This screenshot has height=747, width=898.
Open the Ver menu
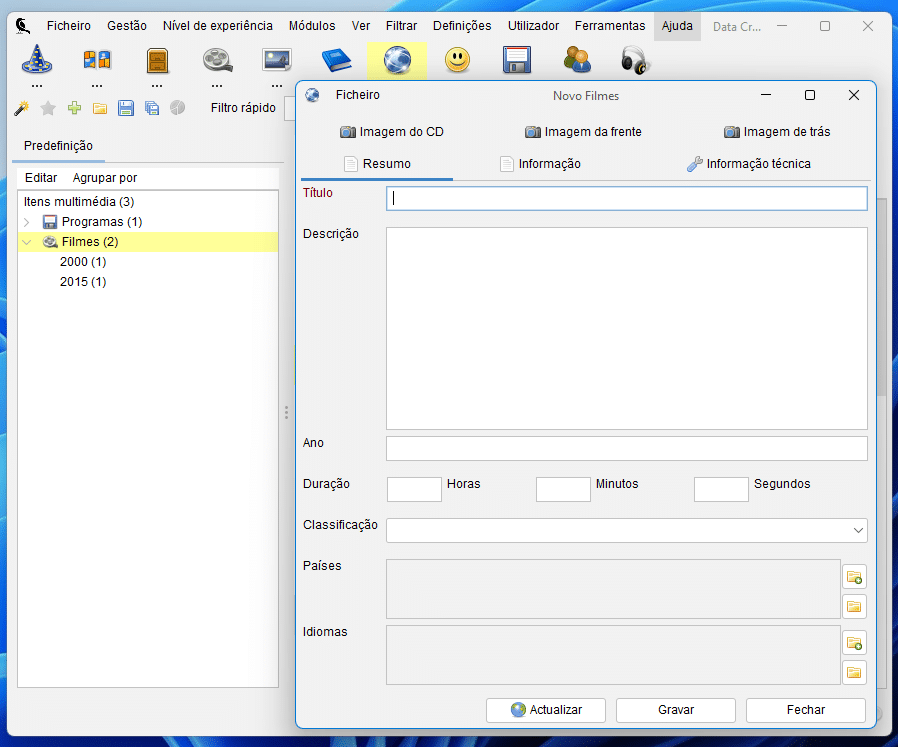click(x=361, y=26)
